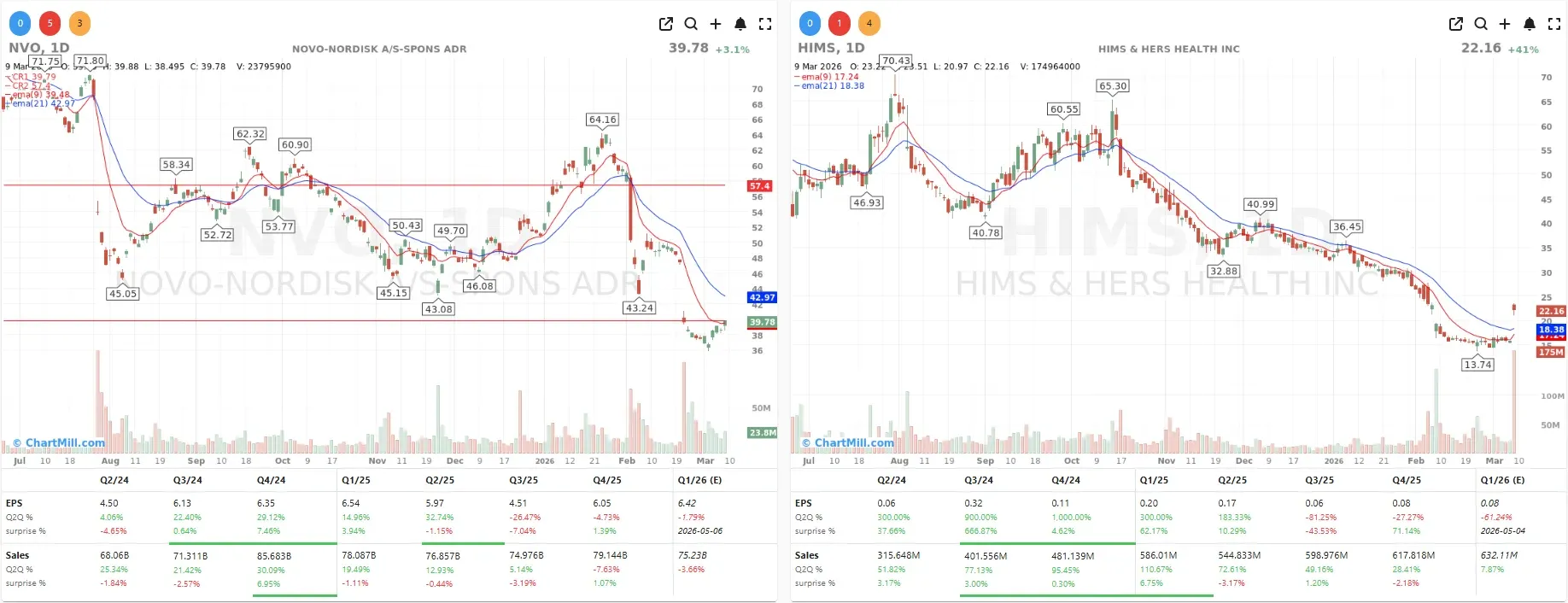Click NVO earnings date 2026-05-06

[x=700, y=530]
